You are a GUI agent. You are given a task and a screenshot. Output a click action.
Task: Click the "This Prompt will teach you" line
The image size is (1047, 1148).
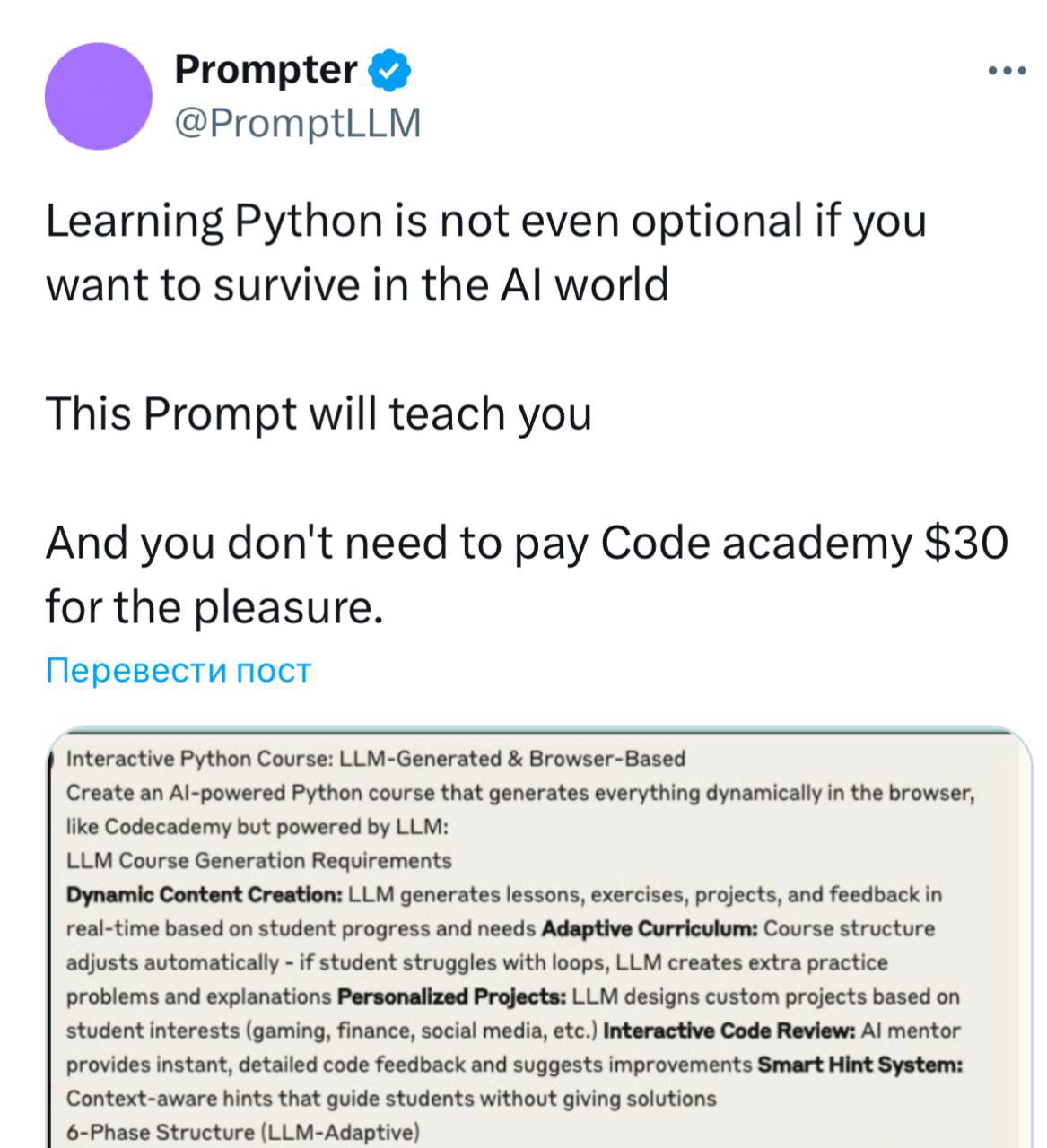point(318,413)
